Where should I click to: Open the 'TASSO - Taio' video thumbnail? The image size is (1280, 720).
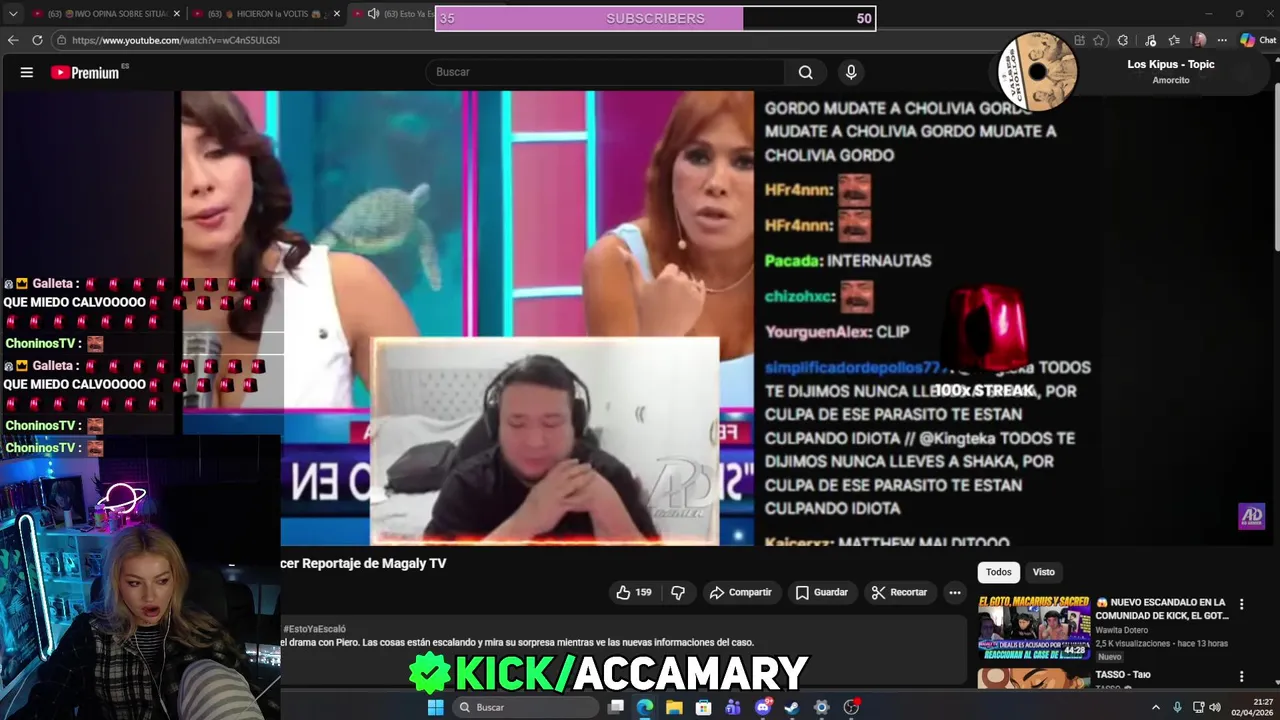click(x=1034, y=678)
